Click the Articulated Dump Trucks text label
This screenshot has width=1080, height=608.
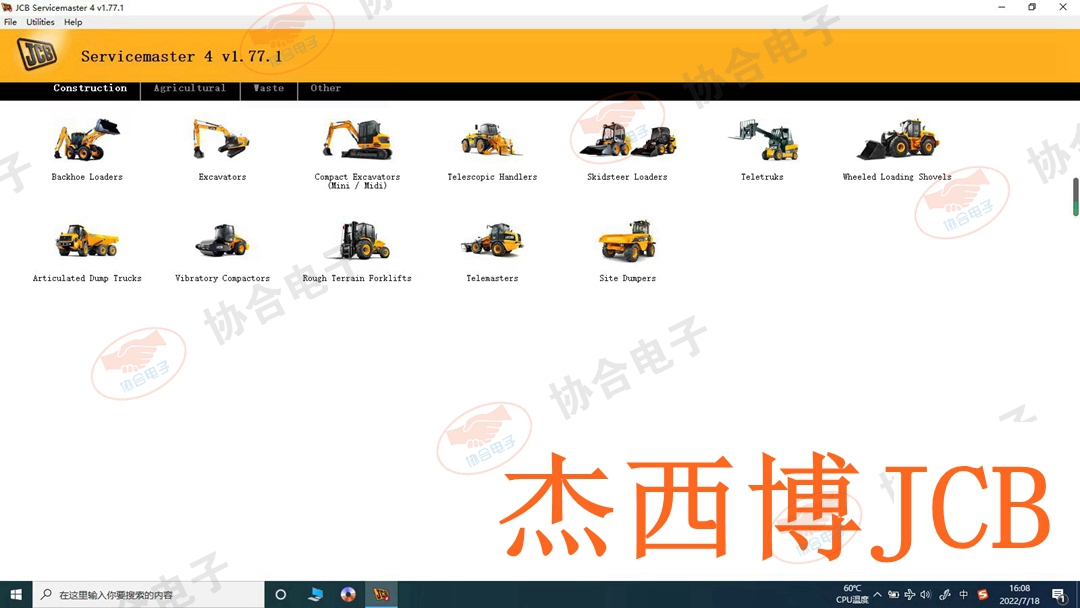(87, 278)
